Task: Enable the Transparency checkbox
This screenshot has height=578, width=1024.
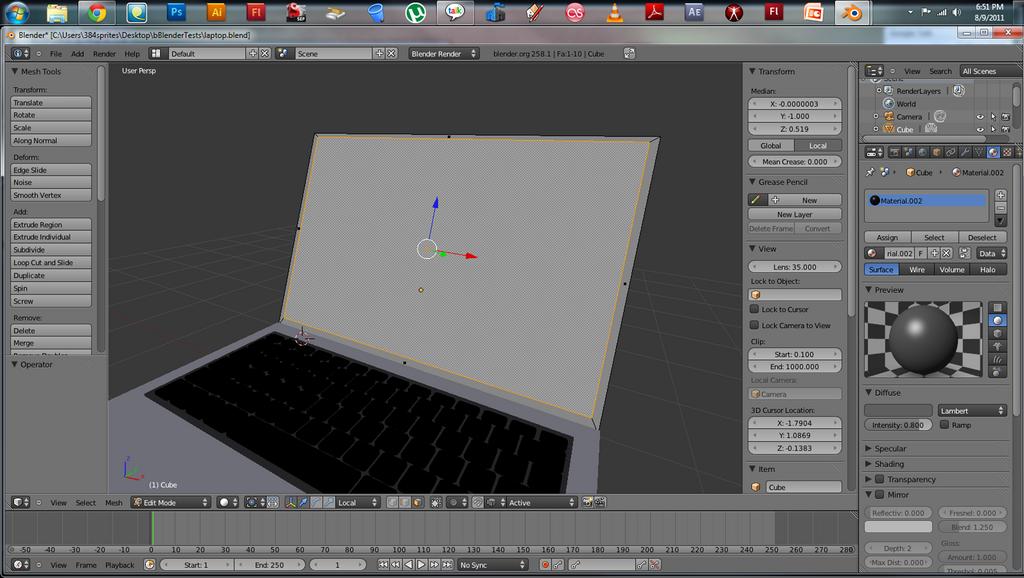Action: (x=880, y=479)
